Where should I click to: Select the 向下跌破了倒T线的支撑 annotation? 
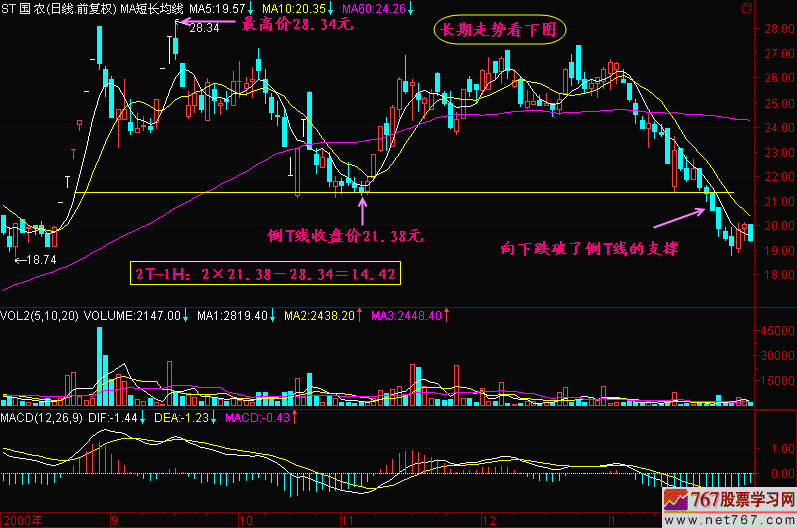coord(589,247)
